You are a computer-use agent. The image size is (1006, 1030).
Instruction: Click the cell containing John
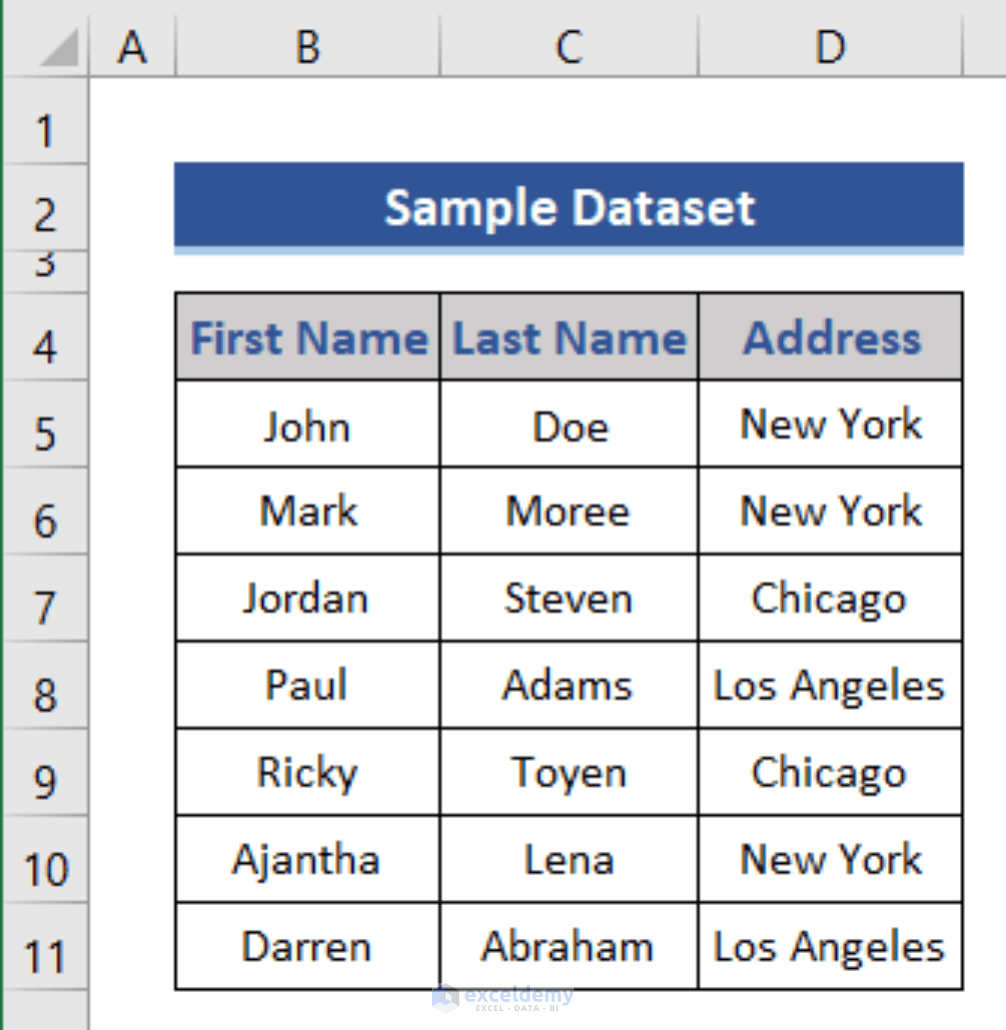coord(306,424)
